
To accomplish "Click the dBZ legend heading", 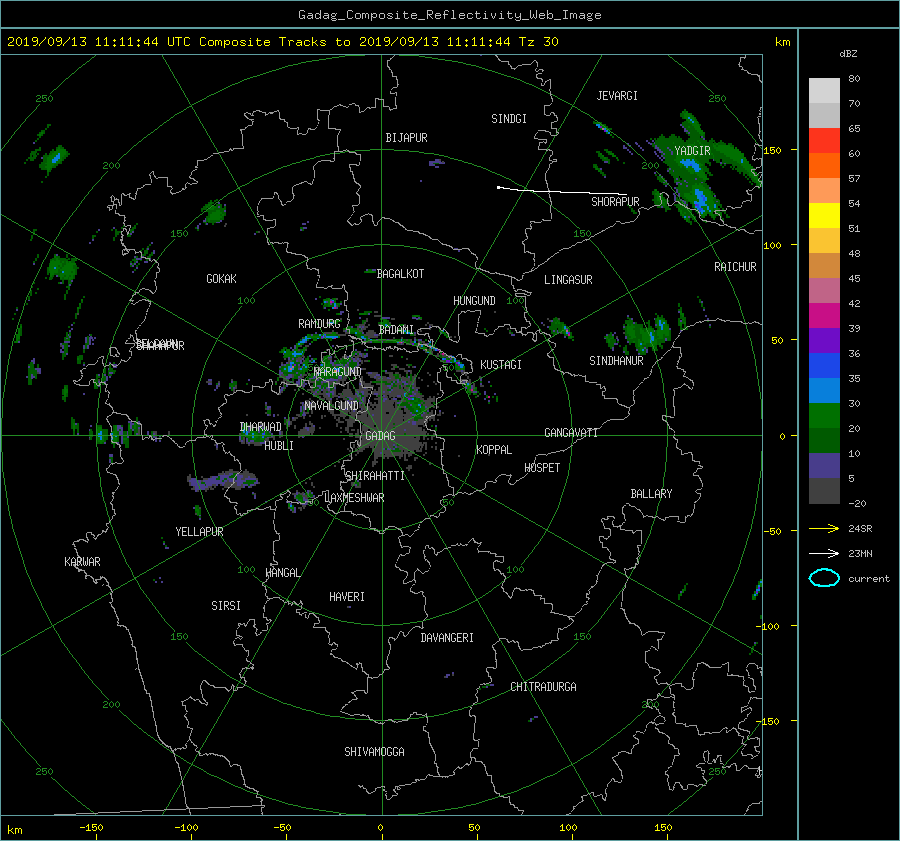I will click(848, 54).
